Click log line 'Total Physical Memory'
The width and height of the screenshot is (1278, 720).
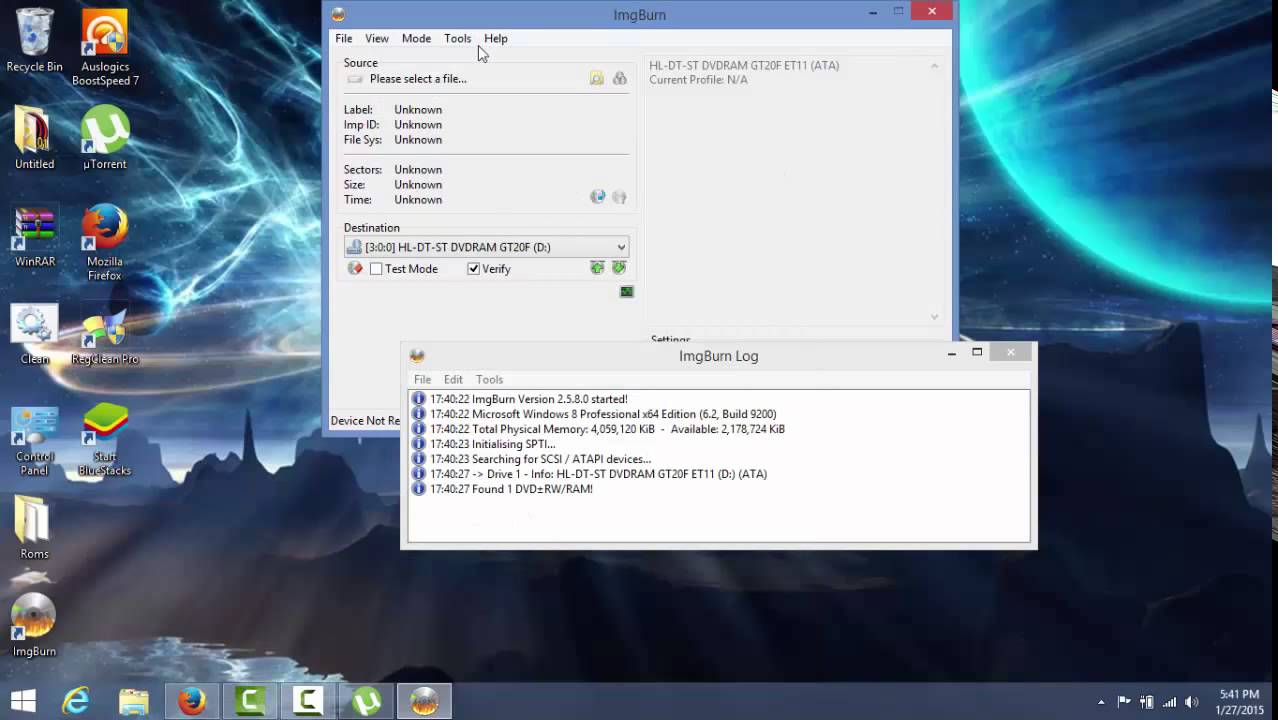point(607,429)
